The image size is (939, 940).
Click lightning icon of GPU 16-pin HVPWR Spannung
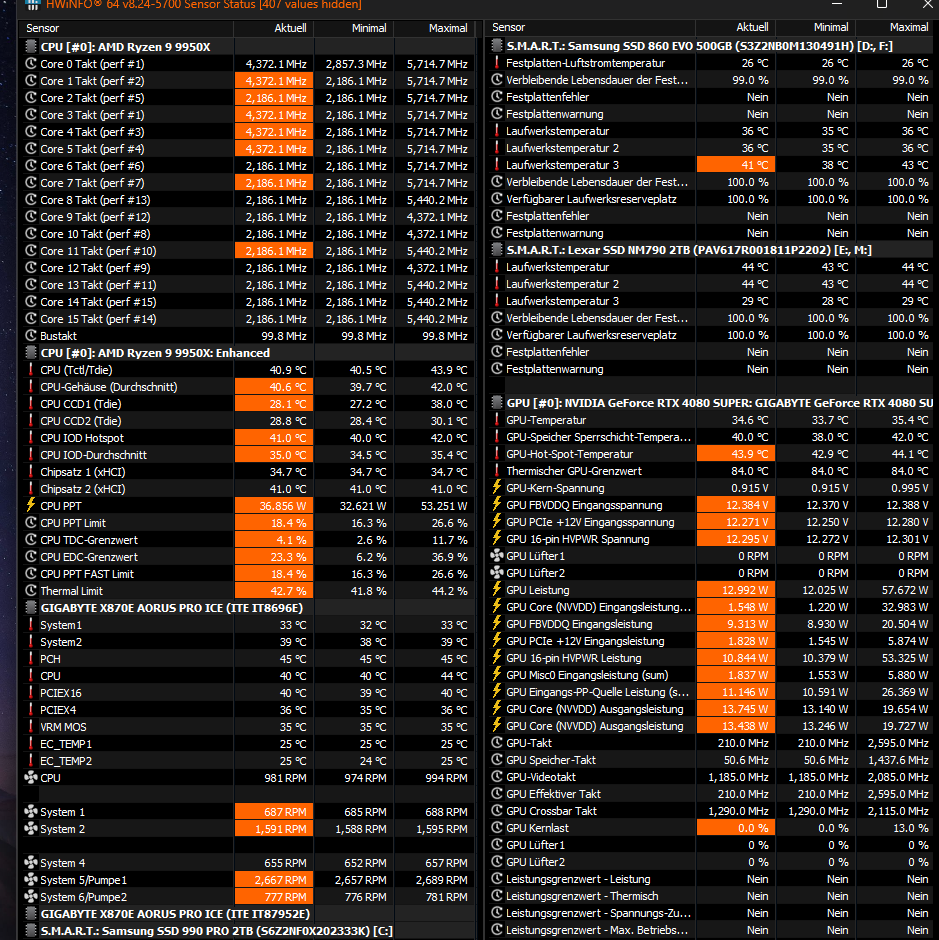496,539
